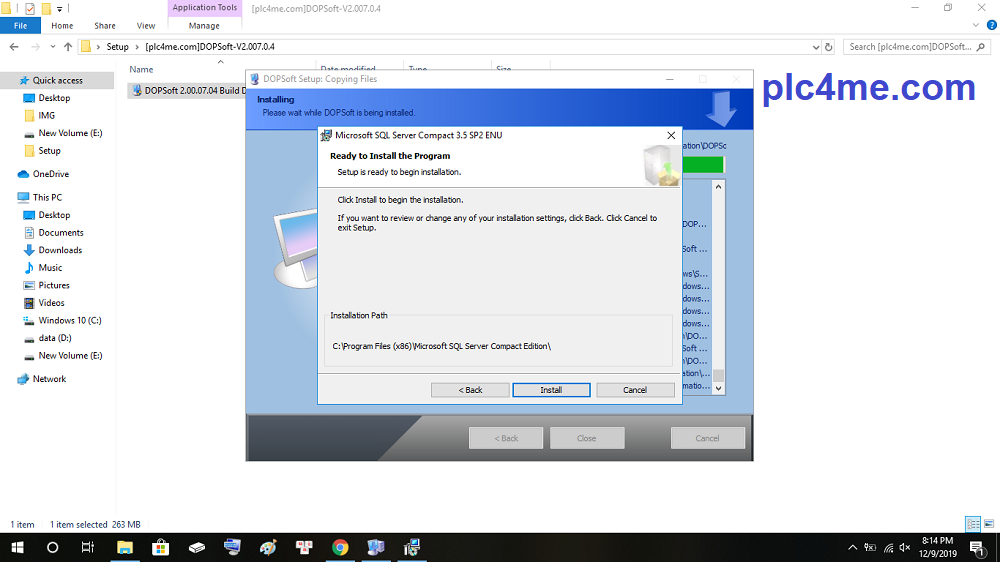Screen dimensions: 1000x562
Task: Click the installer log scrollbar down arrow
Action: pos(717,386)
